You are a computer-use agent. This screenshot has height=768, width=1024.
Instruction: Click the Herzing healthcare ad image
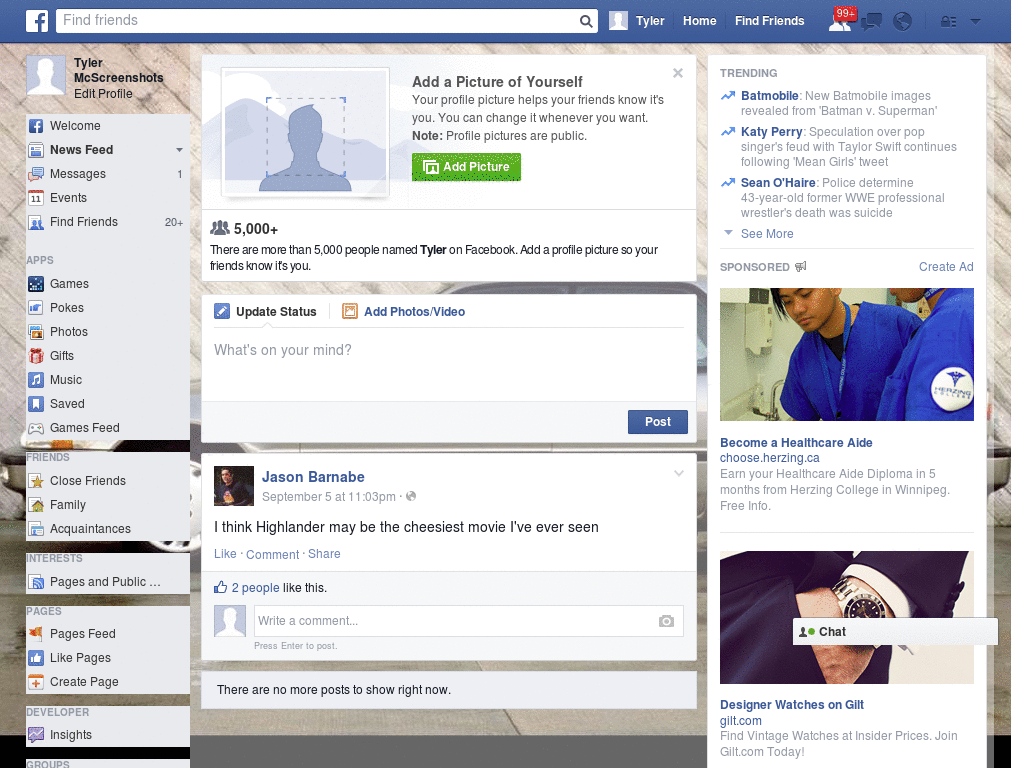coord(846,355)
